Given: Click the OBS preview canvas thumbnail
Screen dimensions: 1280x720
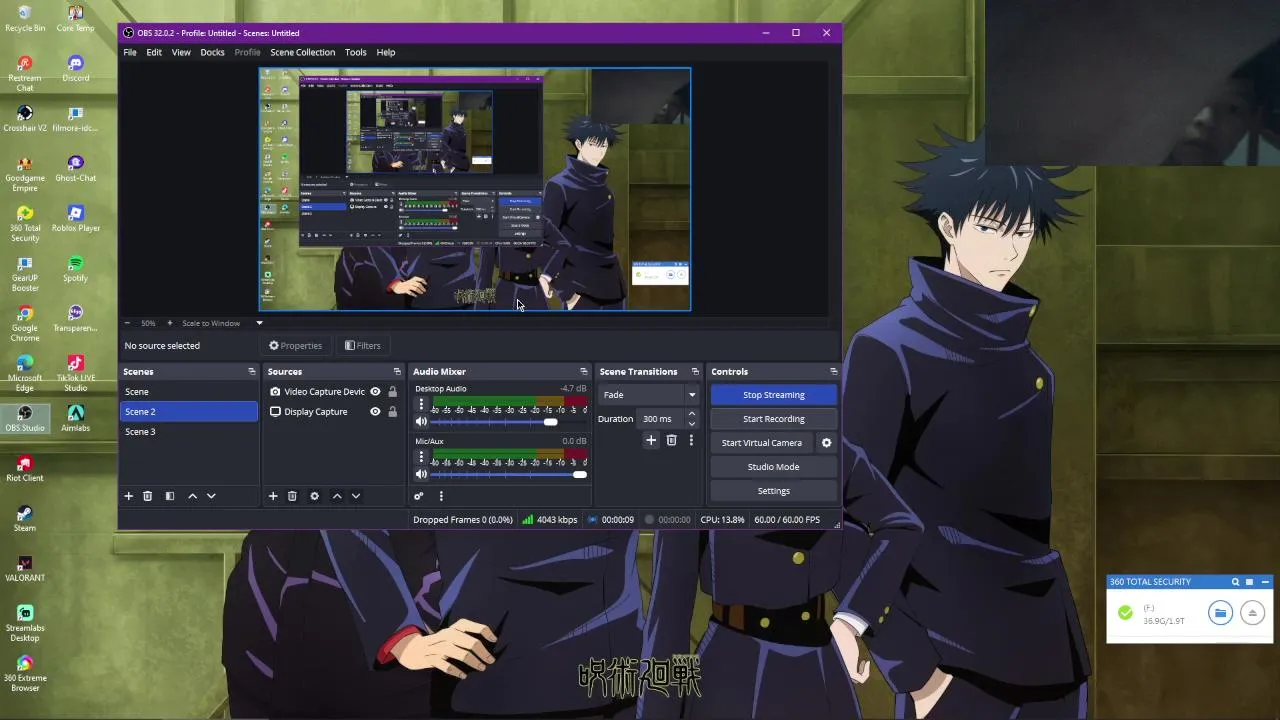Looking at the screenshot, I should (x=475, y=190).
